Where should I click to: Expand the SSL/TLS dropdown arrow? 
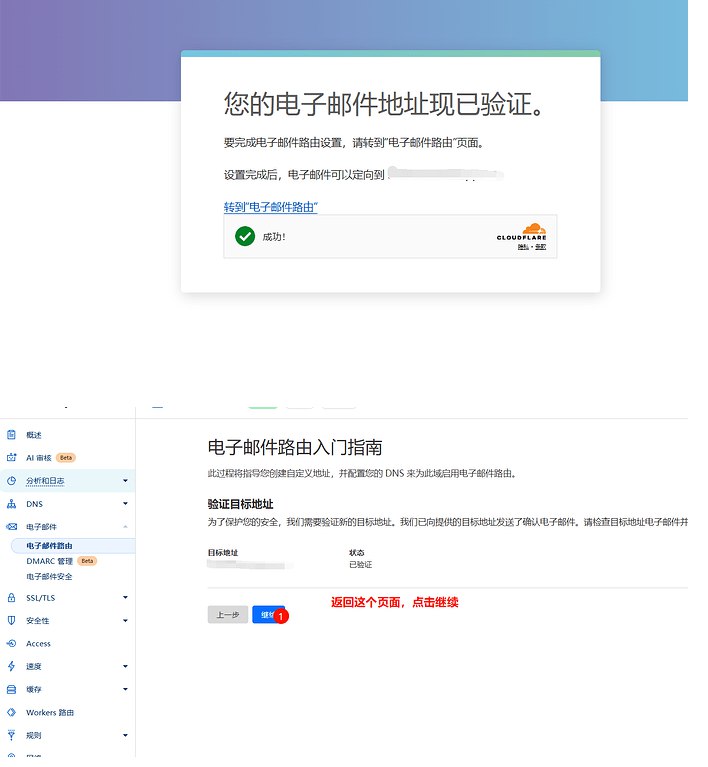[125, 597]
